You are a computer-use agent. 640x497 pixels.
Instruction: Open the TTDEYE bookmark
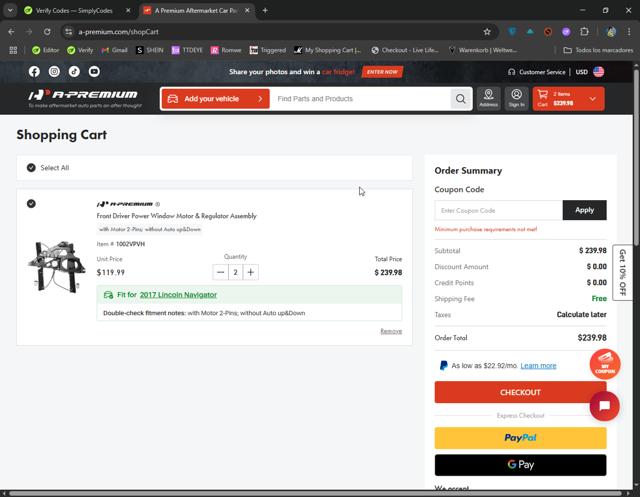pyautogui.click(x=187, y=50)
